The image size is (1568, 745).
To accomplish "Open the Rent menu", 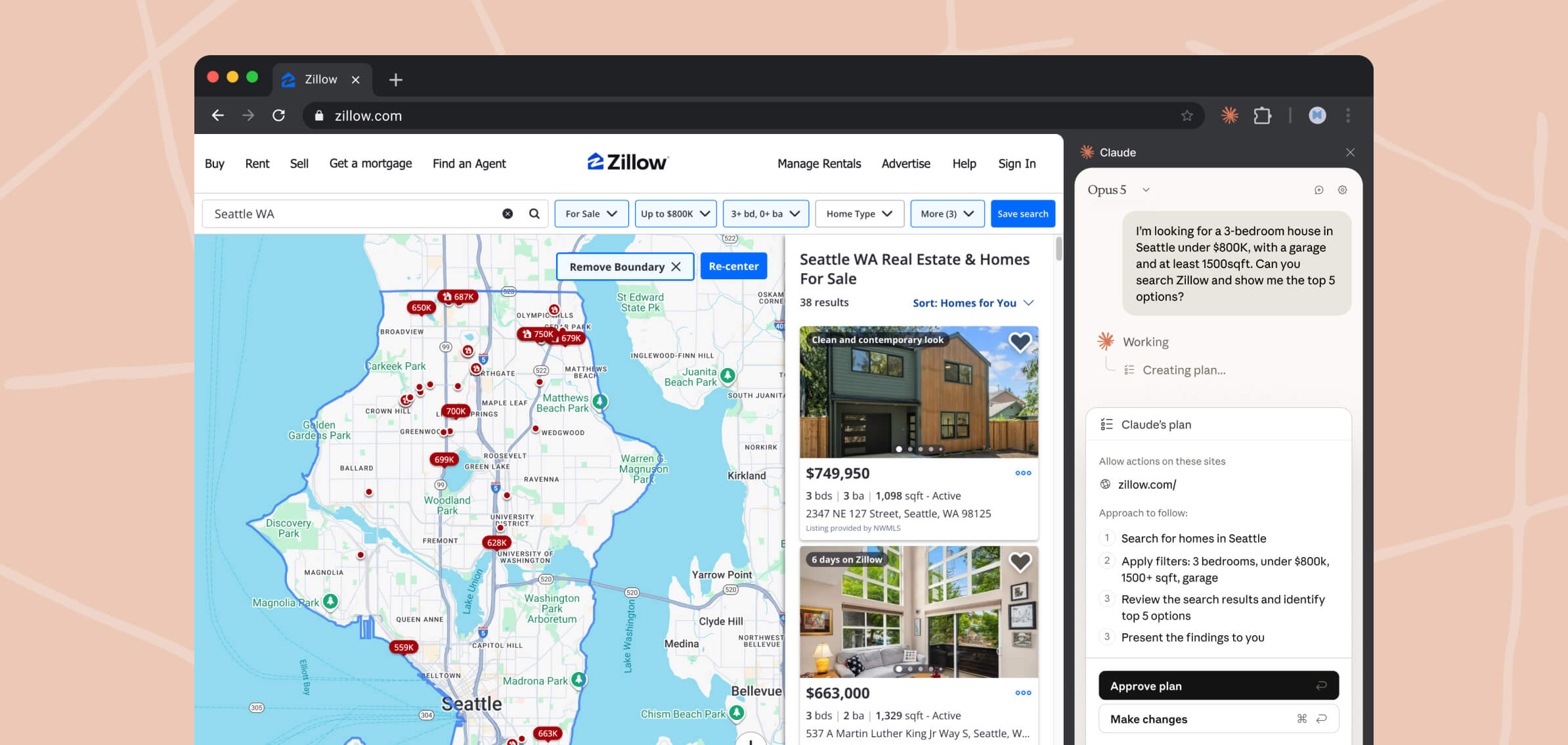I will [x=257, y=164].
